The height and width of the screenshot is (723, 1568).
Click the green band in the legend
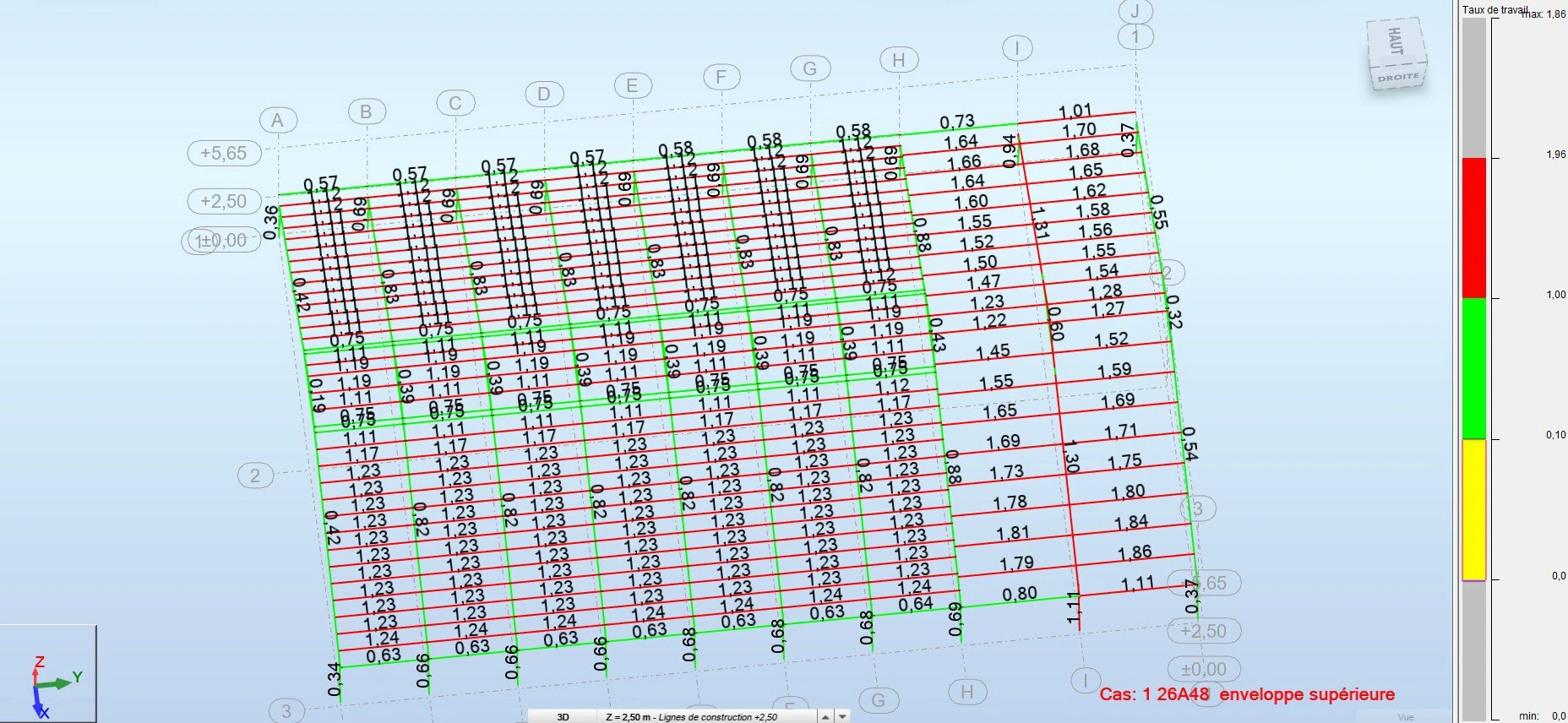tap(1473, 368)
